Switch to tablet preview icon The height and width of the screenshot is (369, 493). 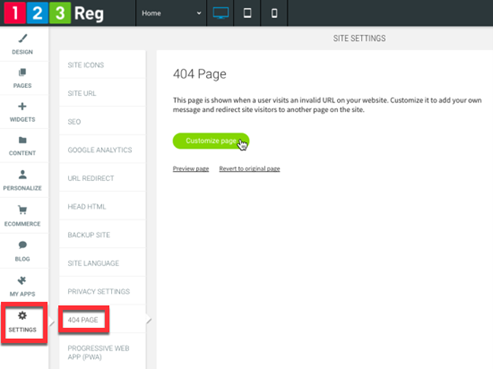[x=247, y=13]
